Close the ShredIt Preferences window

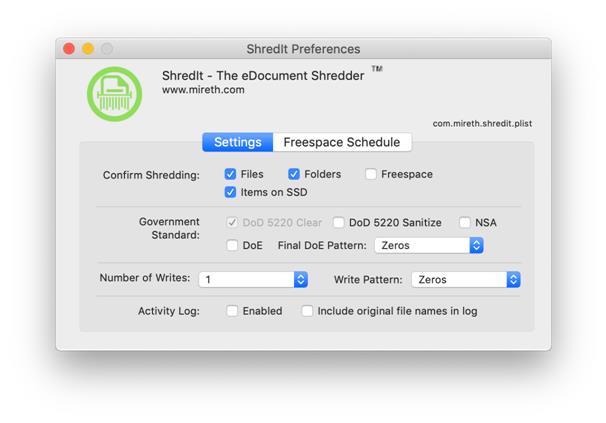click(x=69, y=49)
